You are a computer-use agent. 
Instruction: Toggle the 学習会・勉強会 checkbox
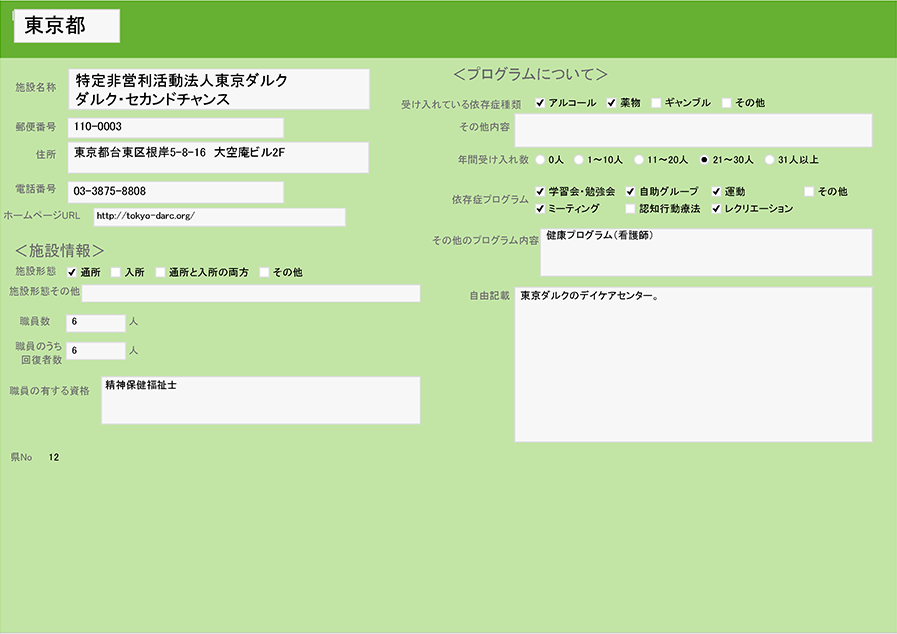(x=540, y=191)
